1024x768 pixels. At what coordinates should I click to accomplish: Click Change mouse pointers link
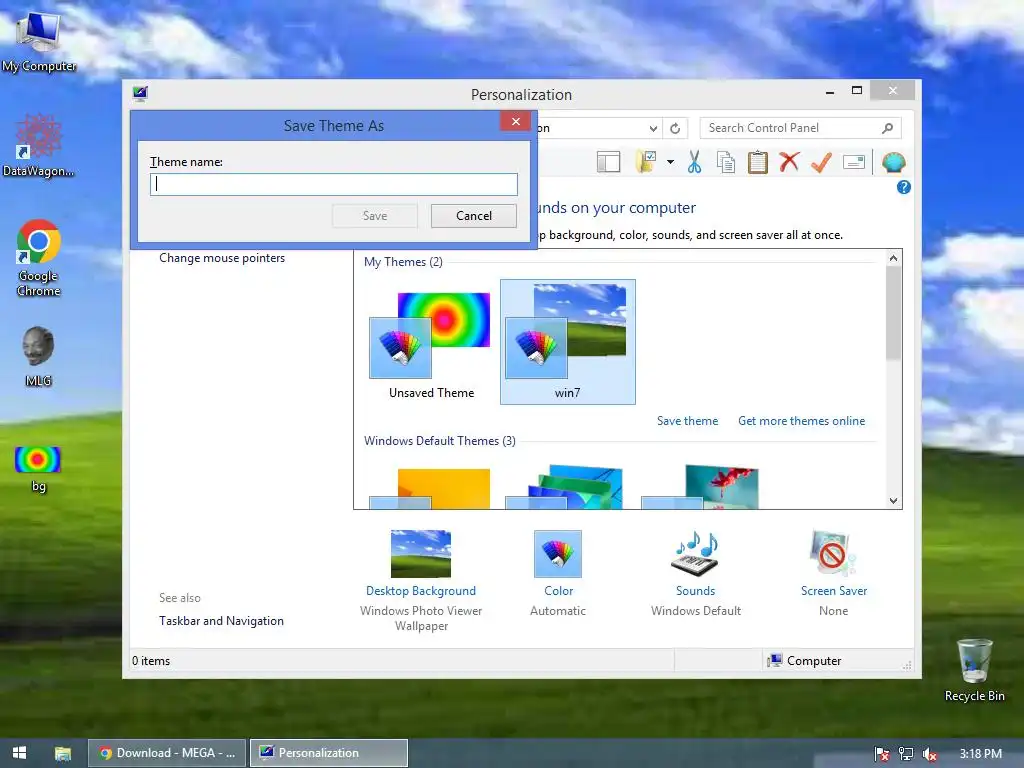pos(222,258)
